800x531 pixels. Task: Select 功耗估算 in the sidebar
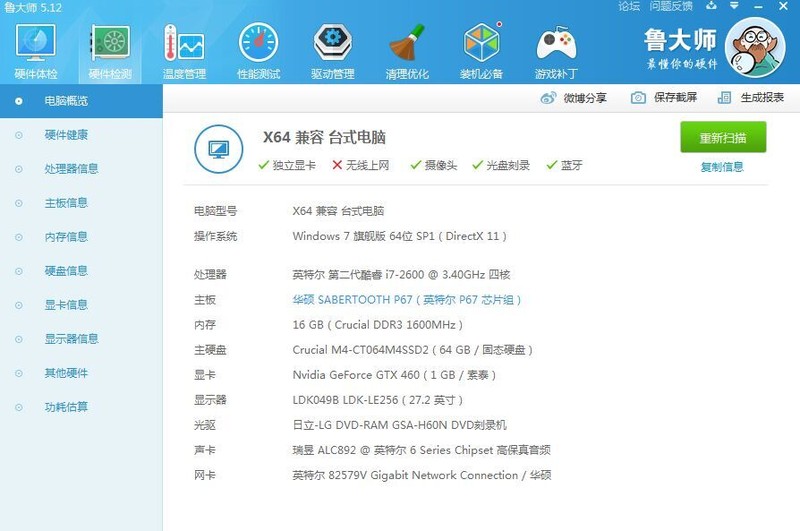click(81, 407)
